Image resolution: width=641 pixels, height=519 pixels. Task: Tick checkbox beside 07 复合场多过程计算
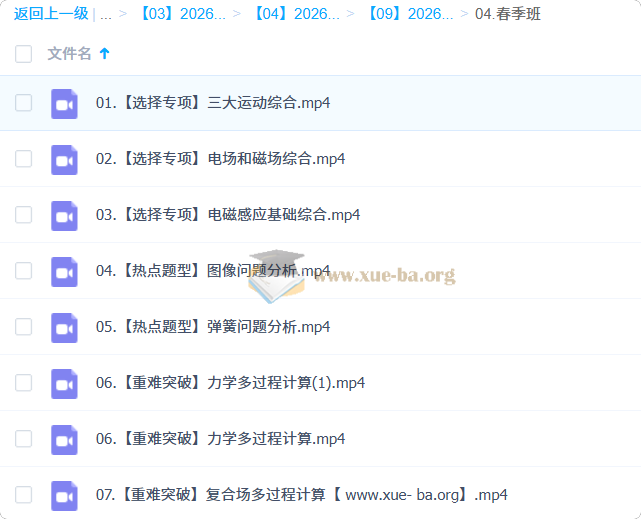tap(24, 495)
